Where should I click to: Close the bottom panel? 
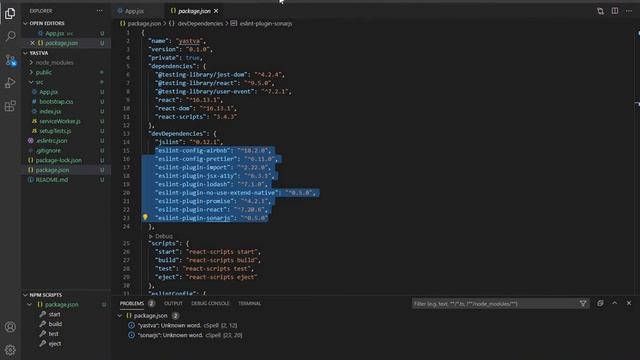[x=629, y=303]
